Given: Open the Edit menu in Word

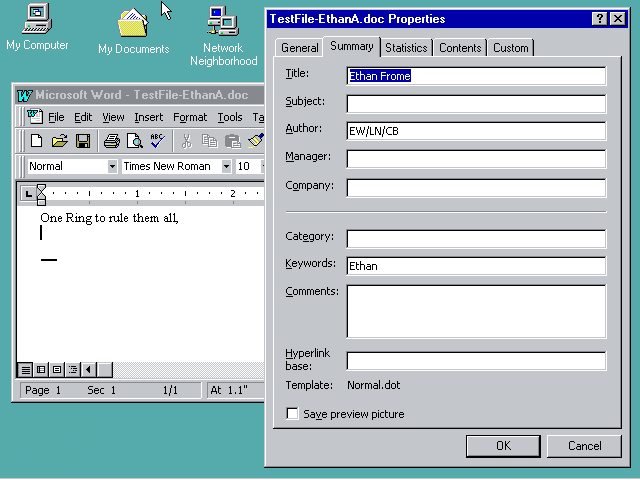Looking at the screenshot, I should tap(83, 117).
